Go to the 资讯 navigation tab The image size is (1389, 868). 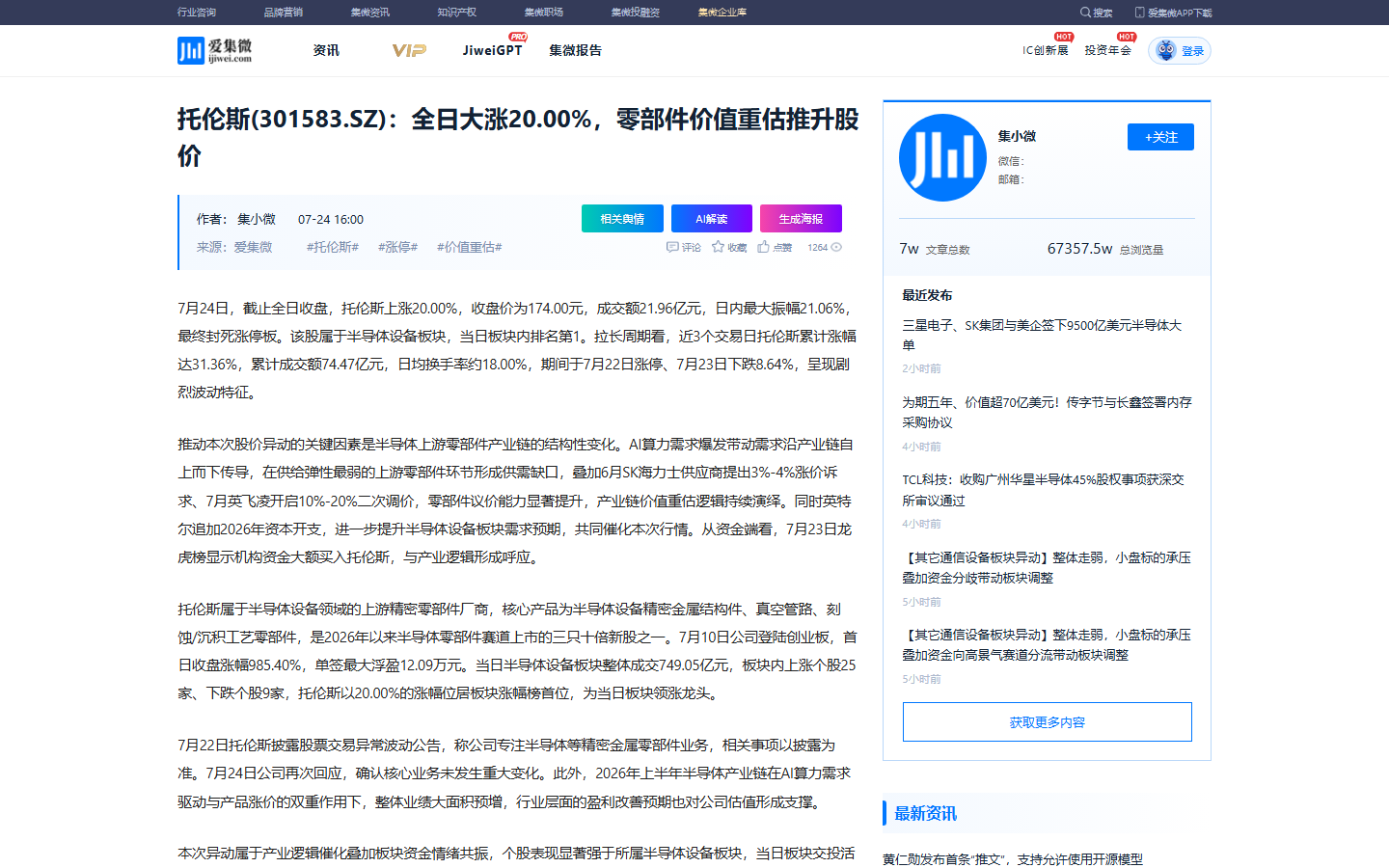tap(326, 50)
